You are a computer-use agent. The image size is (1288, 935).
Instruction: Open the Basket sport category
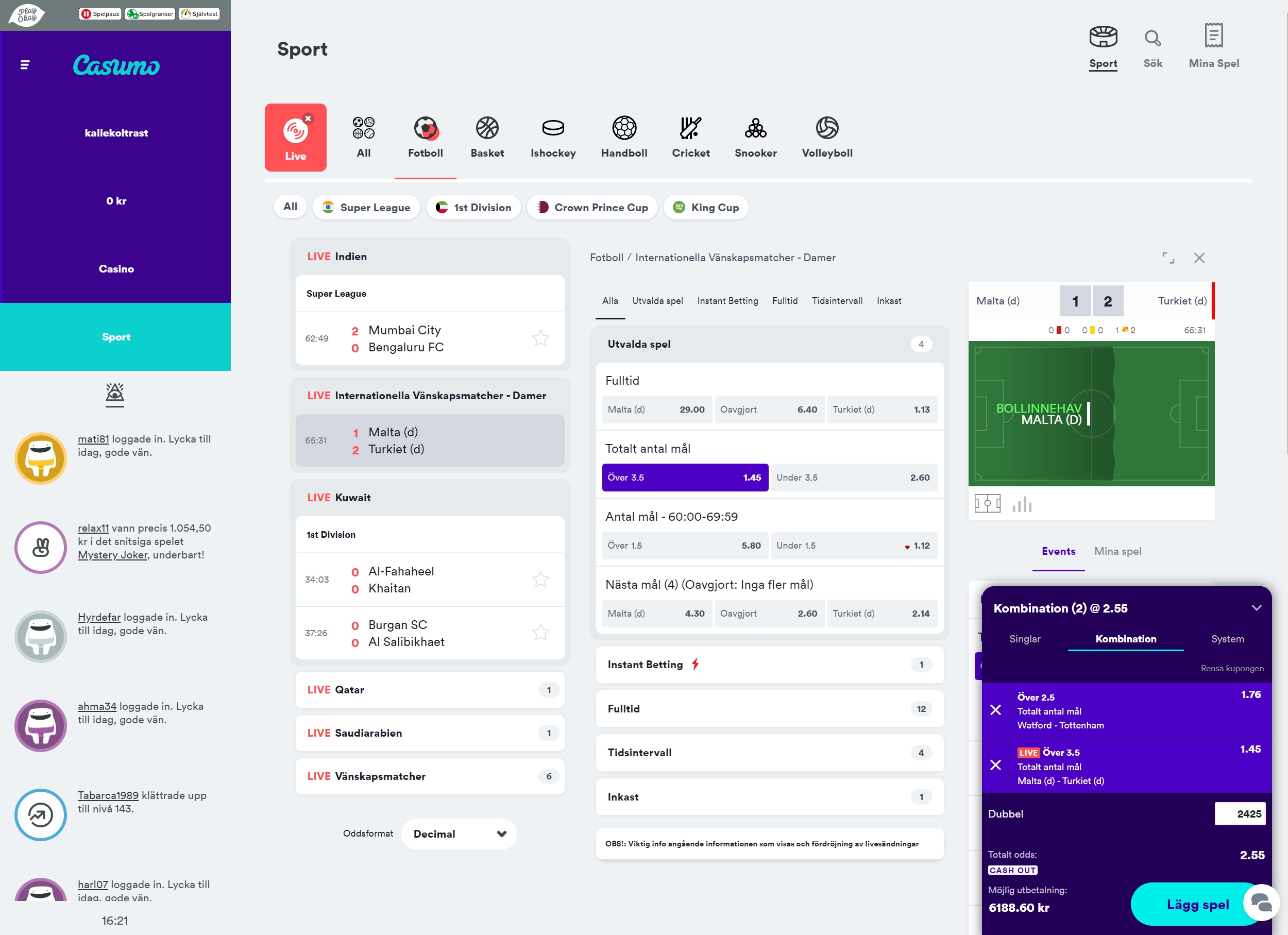click(487, 136)
